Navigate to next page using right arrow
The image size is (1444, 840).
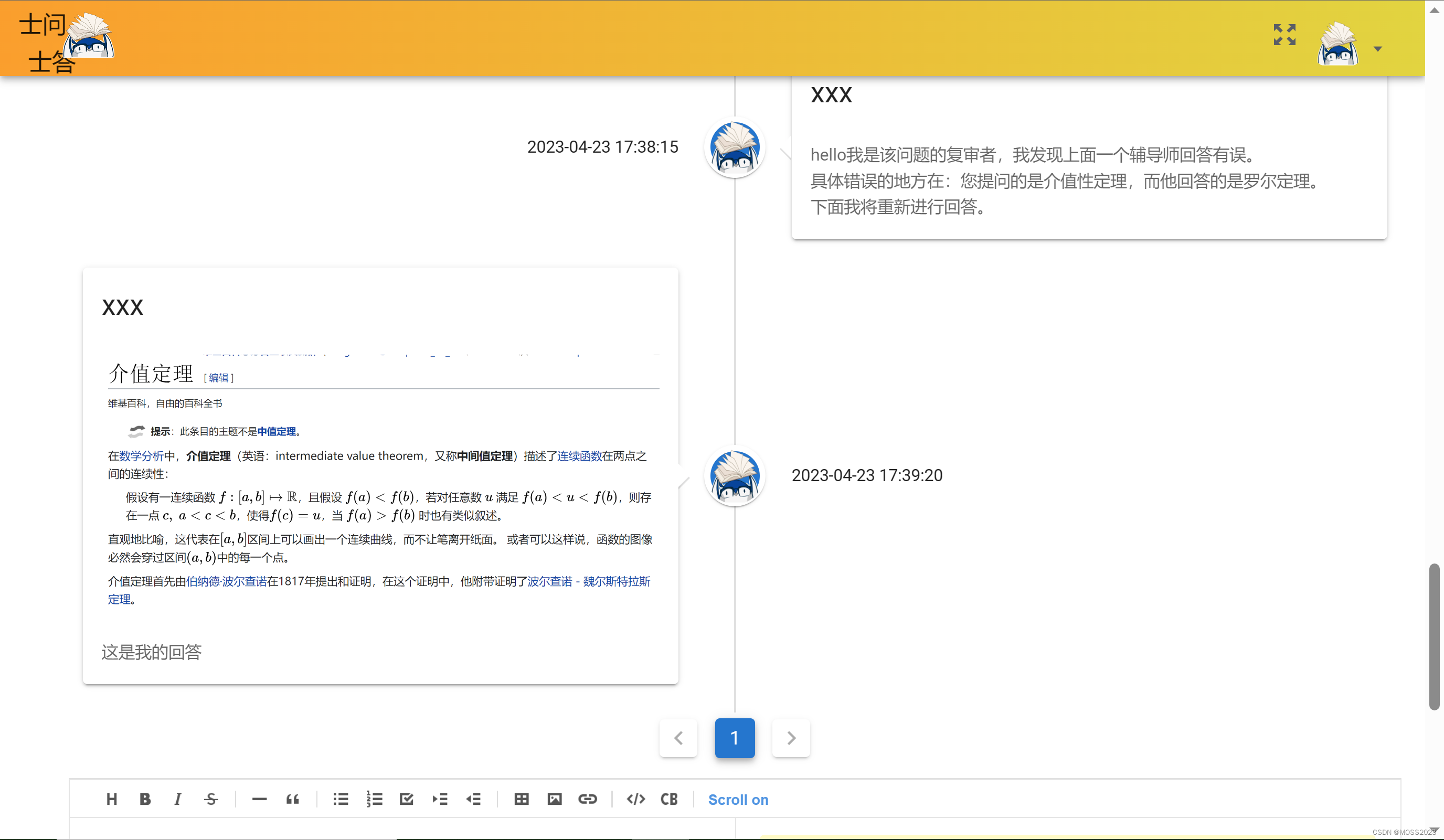coord(790,738)
